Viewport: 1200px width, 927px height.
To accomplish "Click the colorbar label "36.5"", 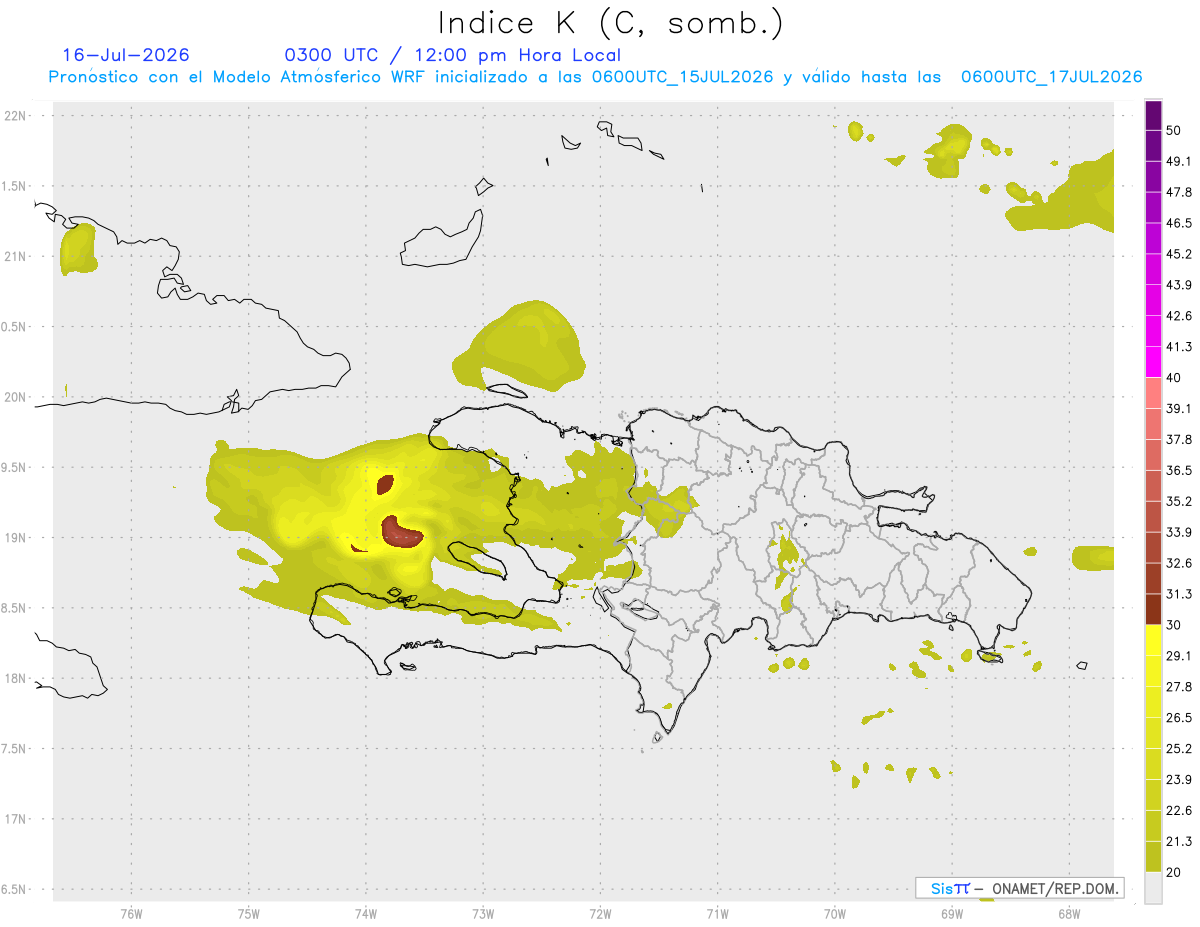I will (1179, 470).
